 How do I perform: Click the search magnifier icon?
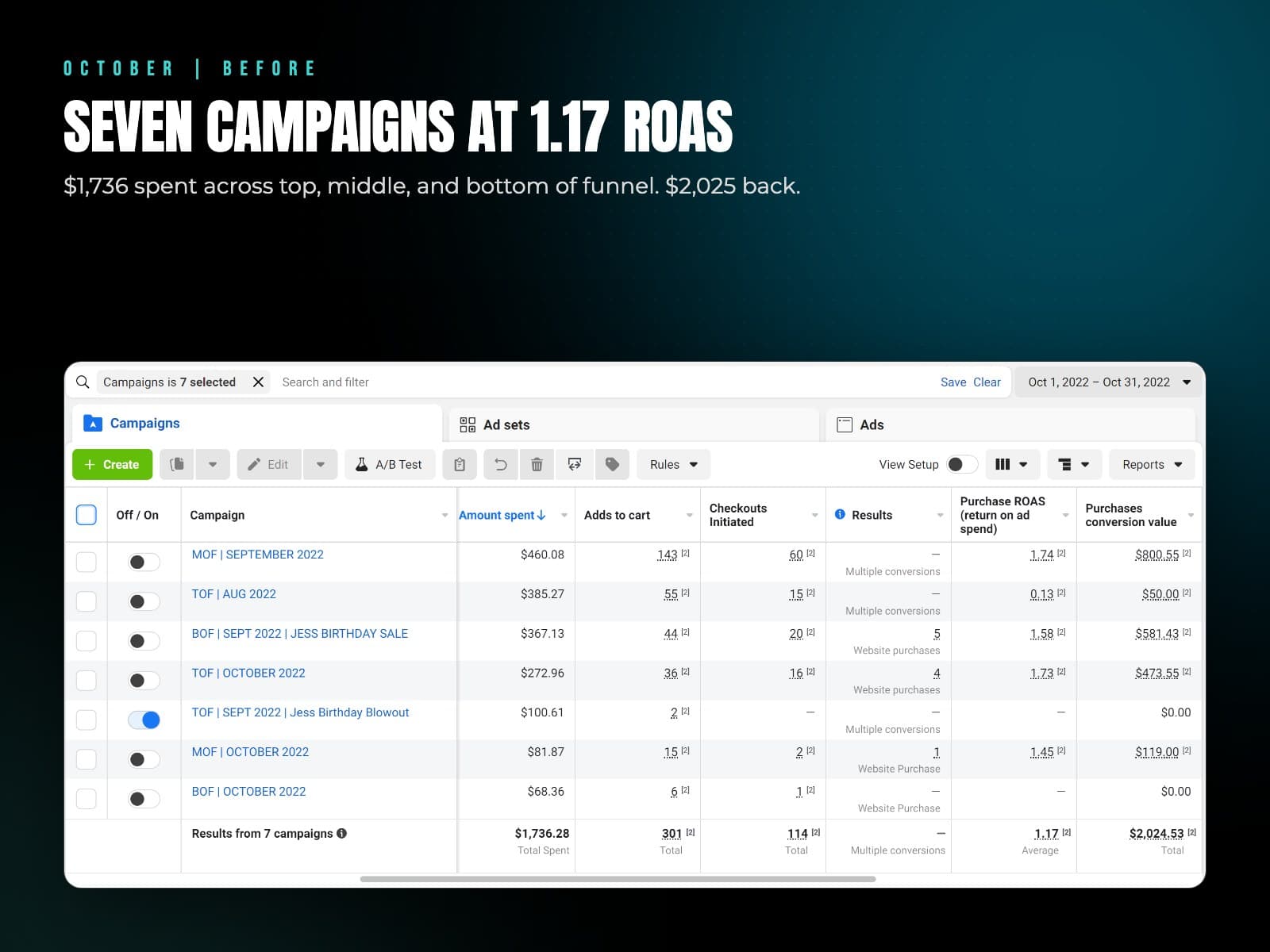pyautogui.click(x=83, y=382)
